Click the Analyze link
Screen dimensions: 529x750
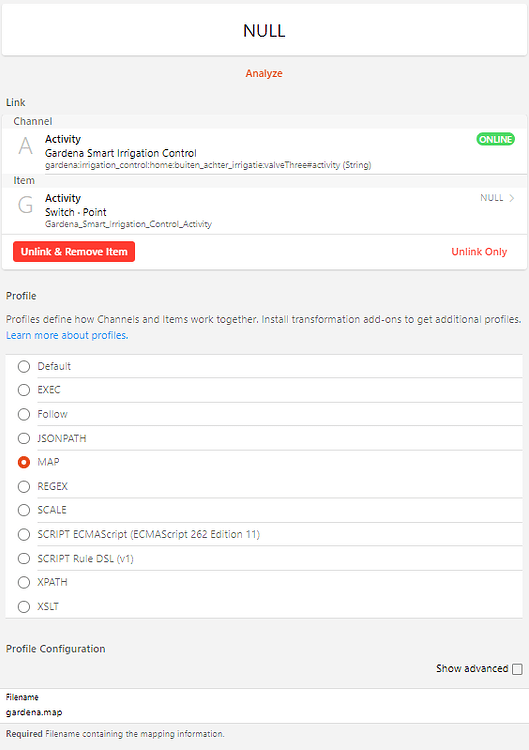point(264,73)
